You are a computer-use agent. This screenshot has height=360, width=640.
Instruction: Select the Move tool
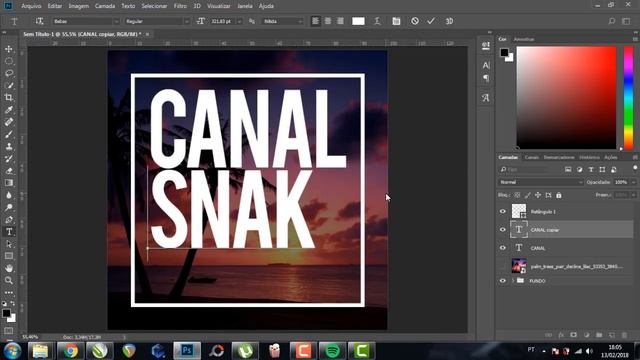tap(9, 49)
